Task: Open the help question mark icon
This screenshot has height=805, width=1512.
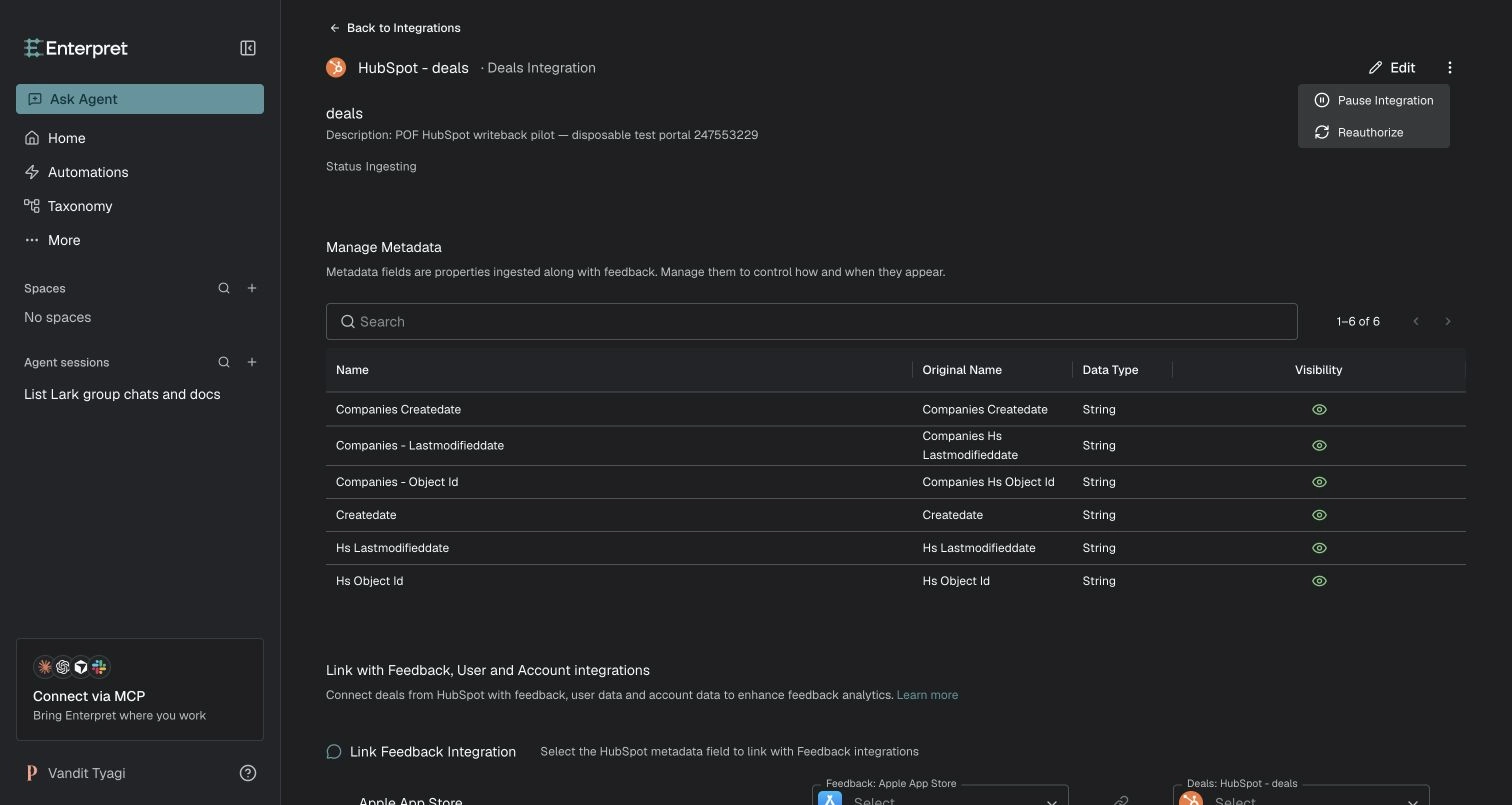Action: click(248, 773)
